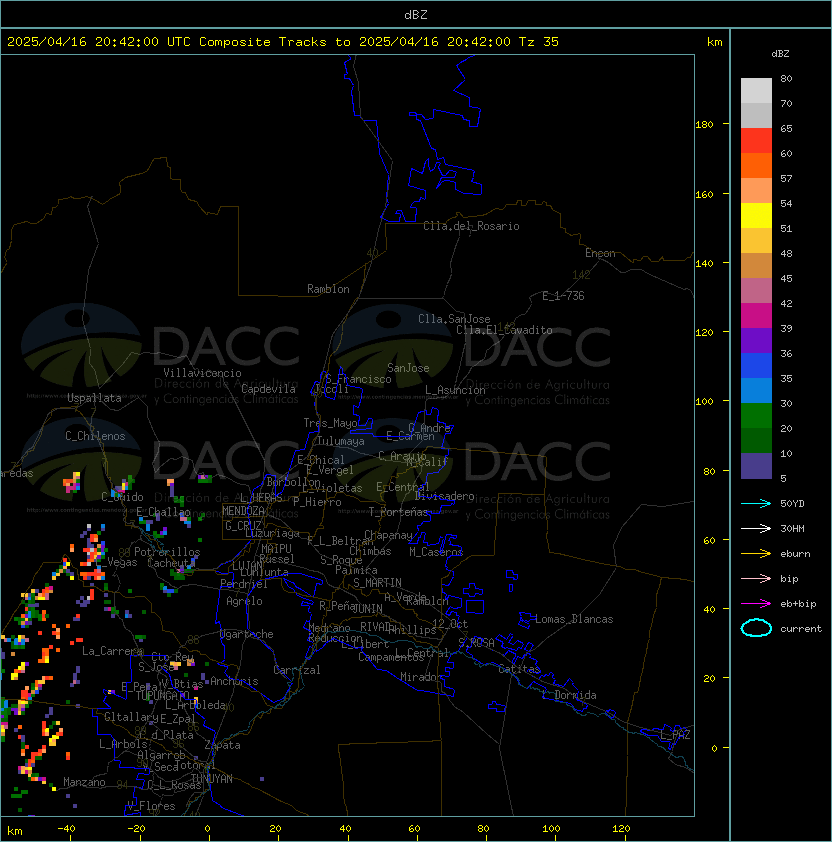This screenshot has width=832, height=842.
Task: Click the magenta eb+bip arrow in legend
Action: (756, 604)
